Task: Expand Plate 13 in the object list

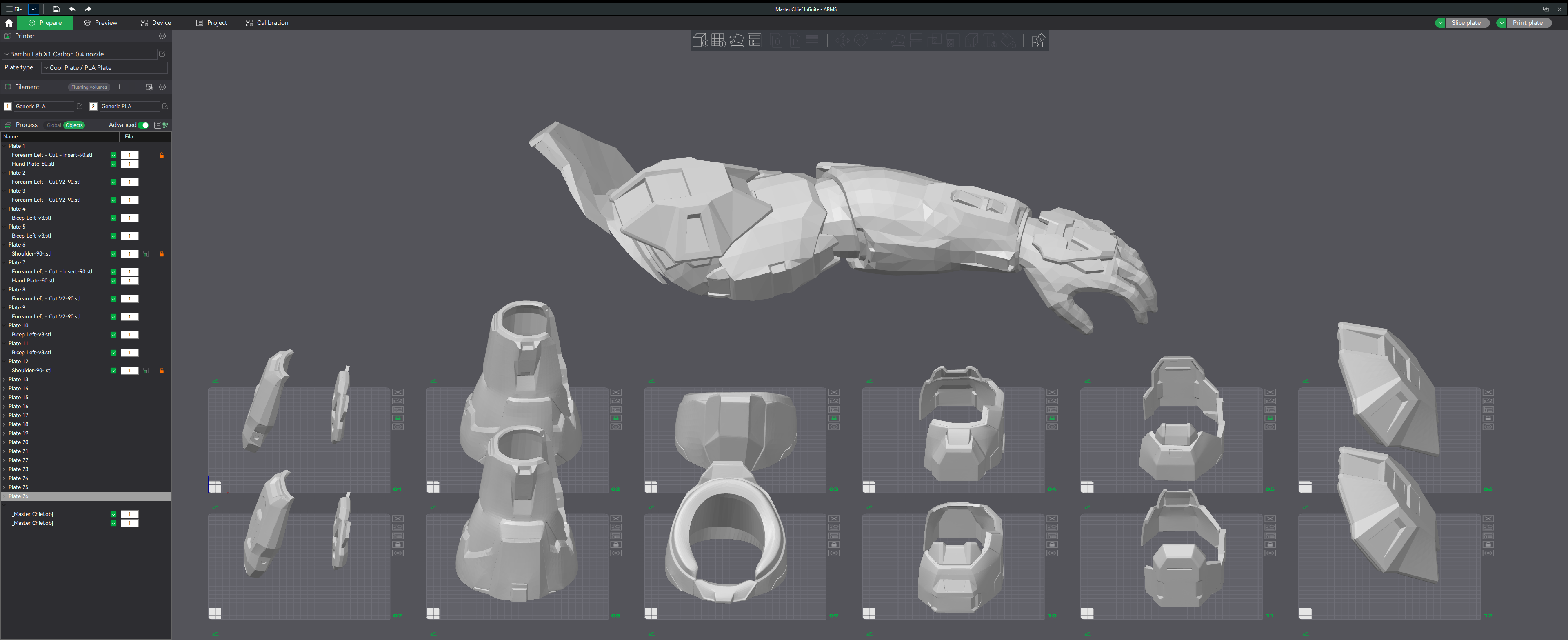Action: click(x=4, y=379)
